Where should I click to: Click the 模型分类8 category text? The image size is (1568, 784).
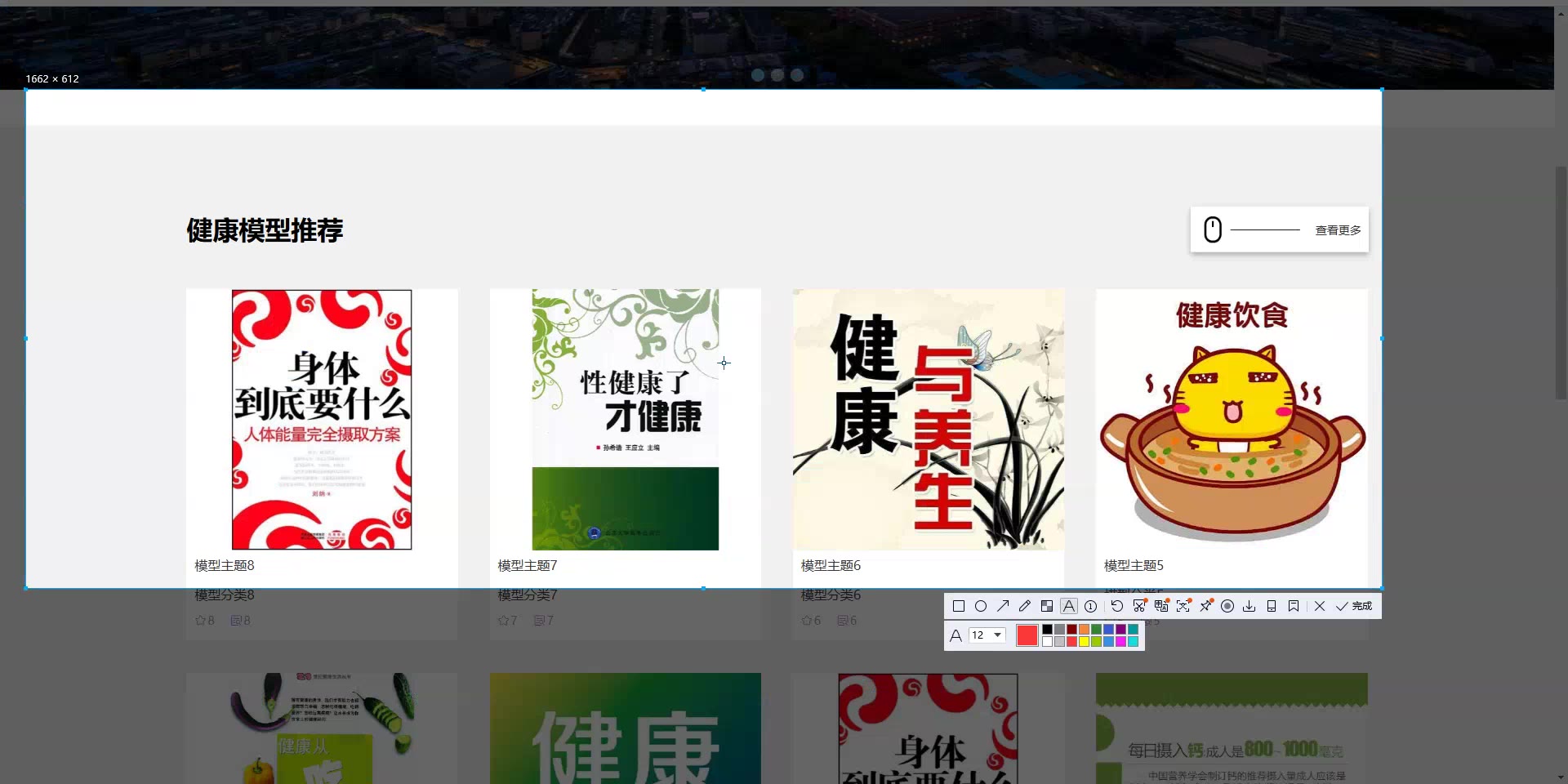click(x=225, y=595)
